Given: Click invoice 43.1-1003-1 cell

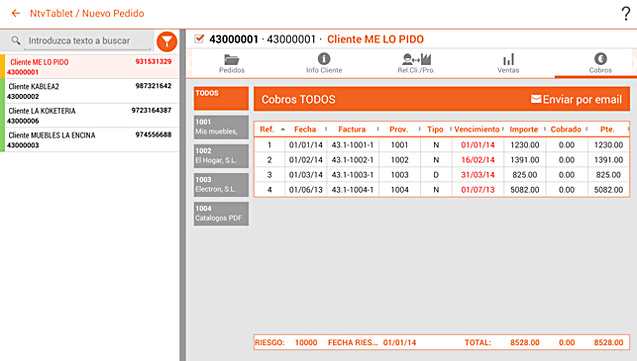Looking at the screenshot, I should tap(353, 175).
